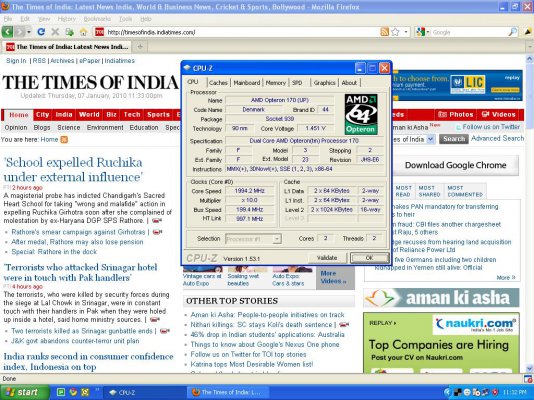Viewport: 534px width, 400px height.
Task: Click the AMD 64 Opteron logo in CPU-Z
Action: point(361,114)
